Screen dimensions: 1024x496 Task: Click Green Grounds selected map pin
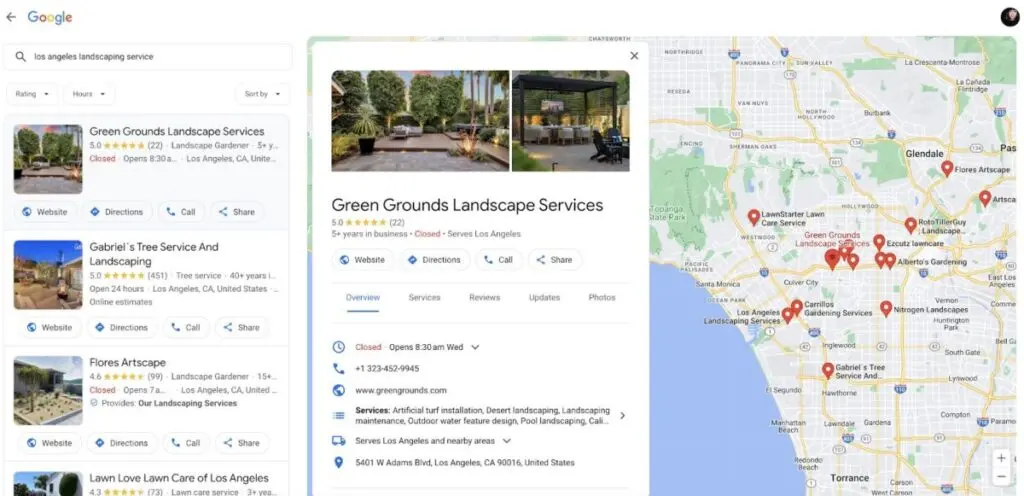[x=832, y=259]
